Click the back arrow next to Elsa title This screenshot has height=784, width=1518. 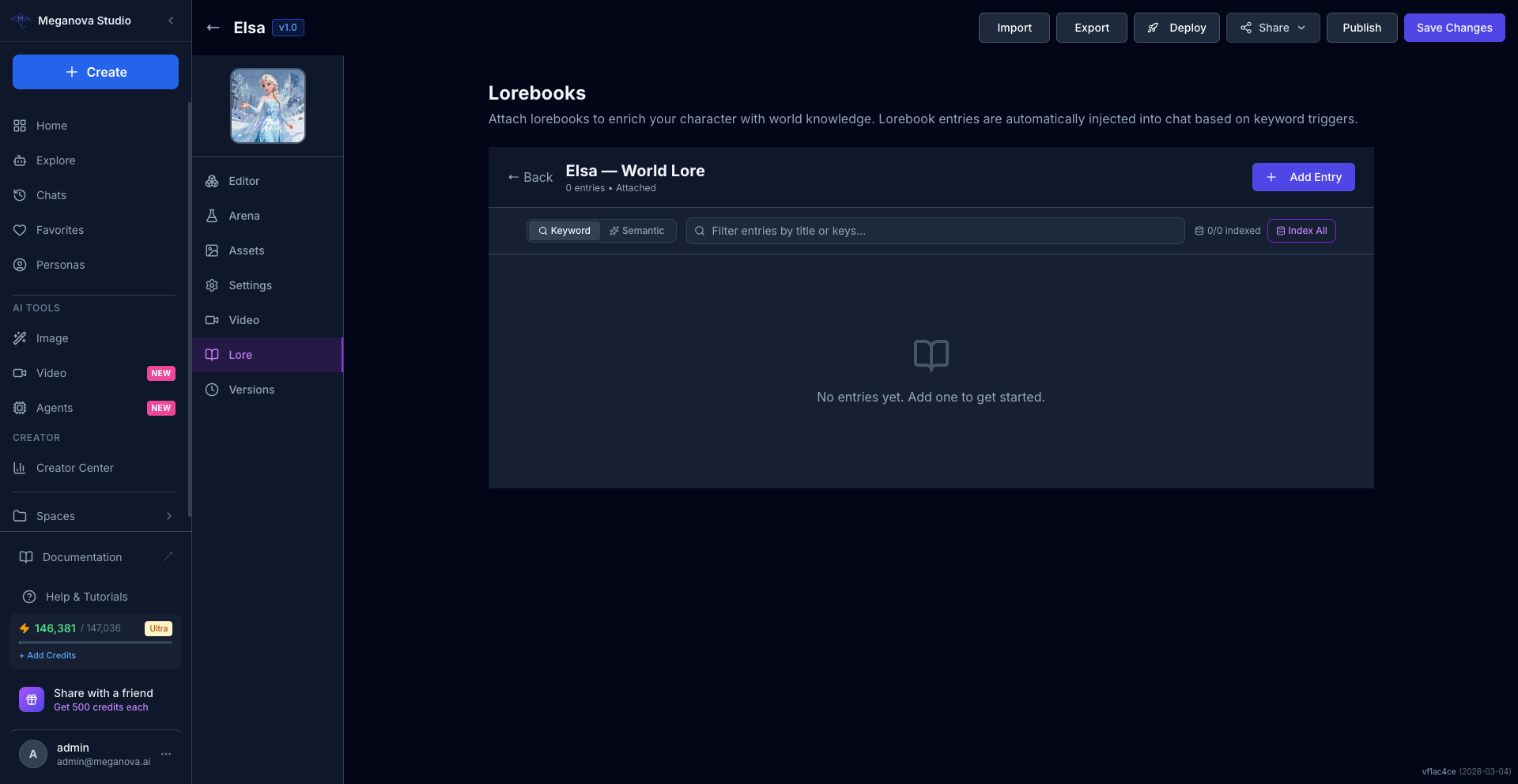click(213, 28)
